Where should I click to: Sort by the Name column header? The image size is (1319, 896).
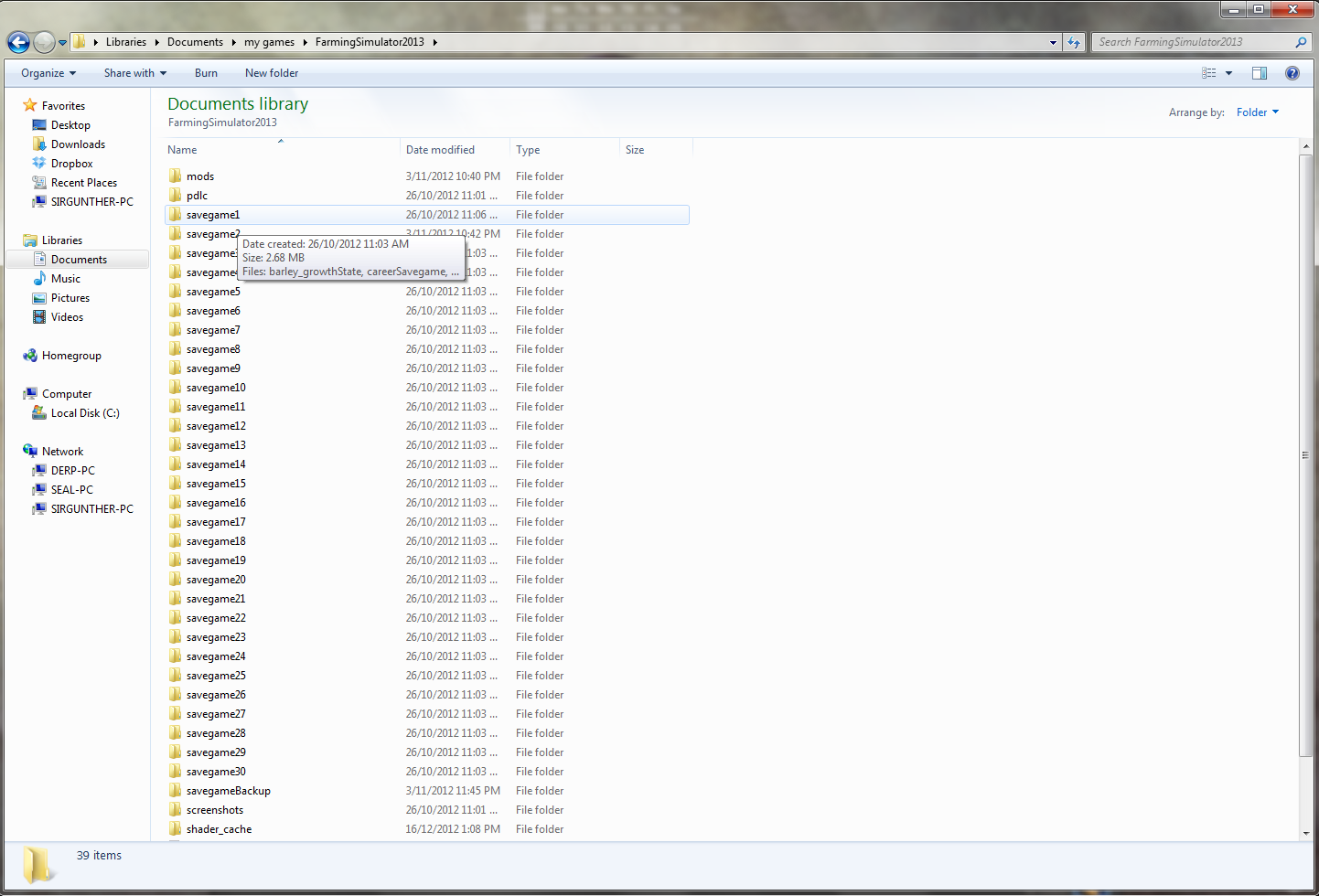(x=282, y=150)
